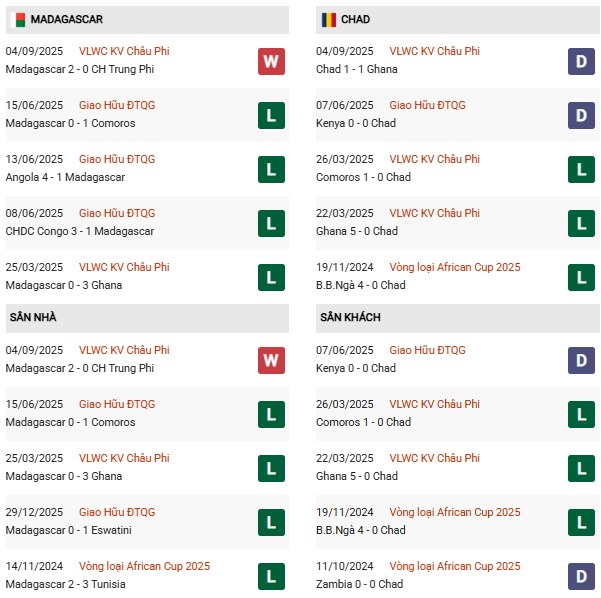This screenshot has height=598, width=601.
Task: Open the MADAGASCAR team header
Action: pyautogui.click(x=66, y=20)
